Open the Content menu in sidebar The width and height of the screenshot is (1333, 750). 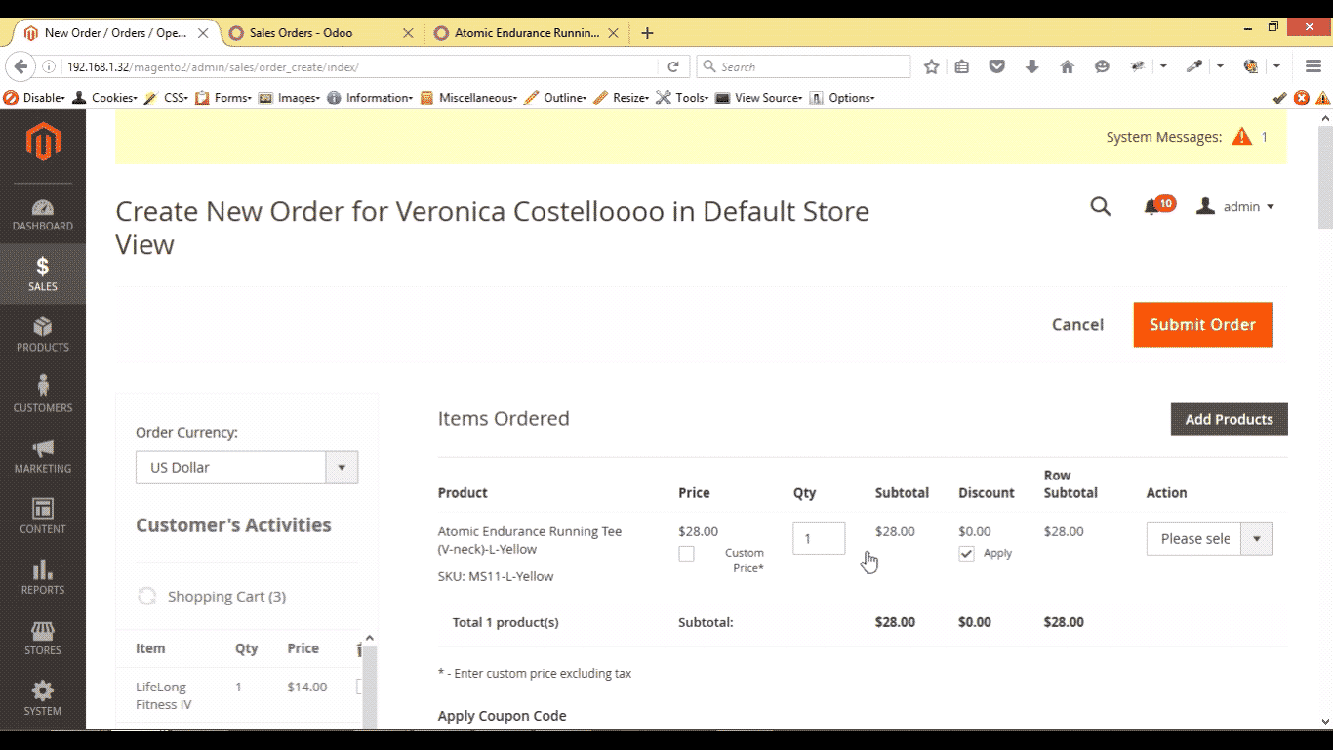(43, 516)
